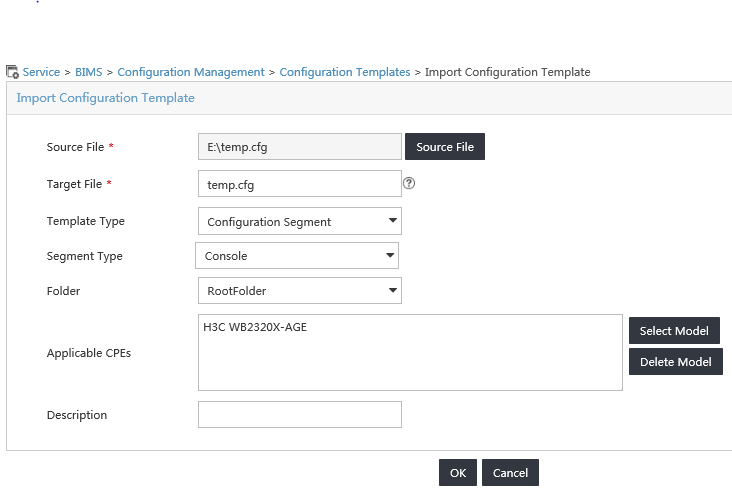This screenshot has height=495, width=732.
Task: Cancel the import configuration template
Action: [x=510, y=473]
